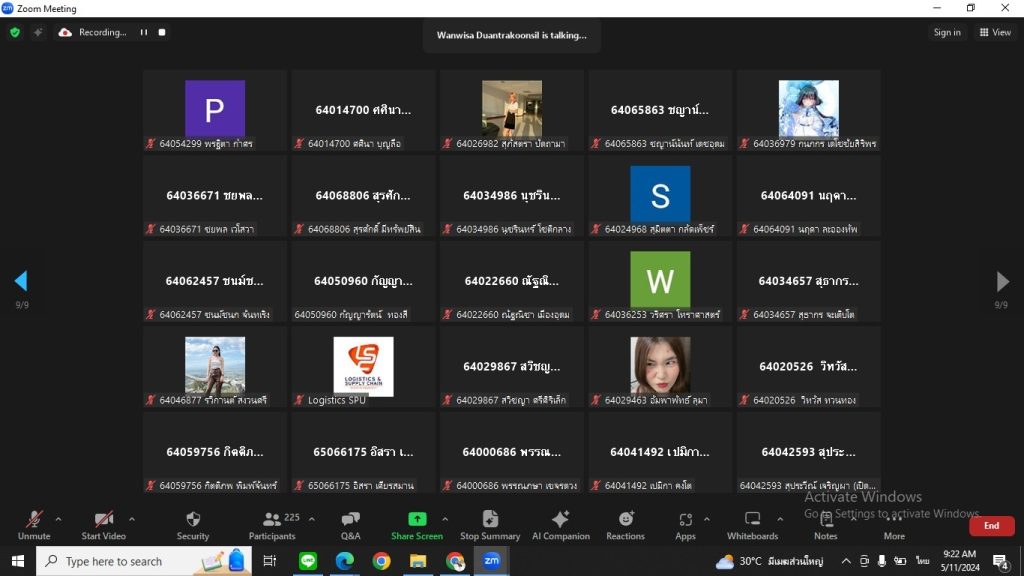Viewport: 1024px width, 576px height.
Task: Pause the cloud recording
Action: click(144, 32)
